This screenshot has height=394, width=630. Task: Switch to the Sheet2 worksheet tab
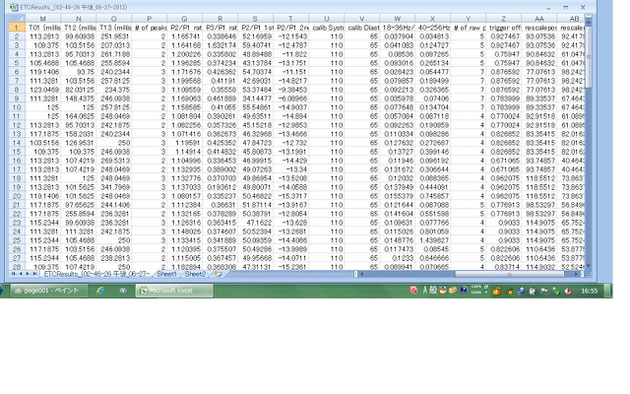(x=195, y=274)
